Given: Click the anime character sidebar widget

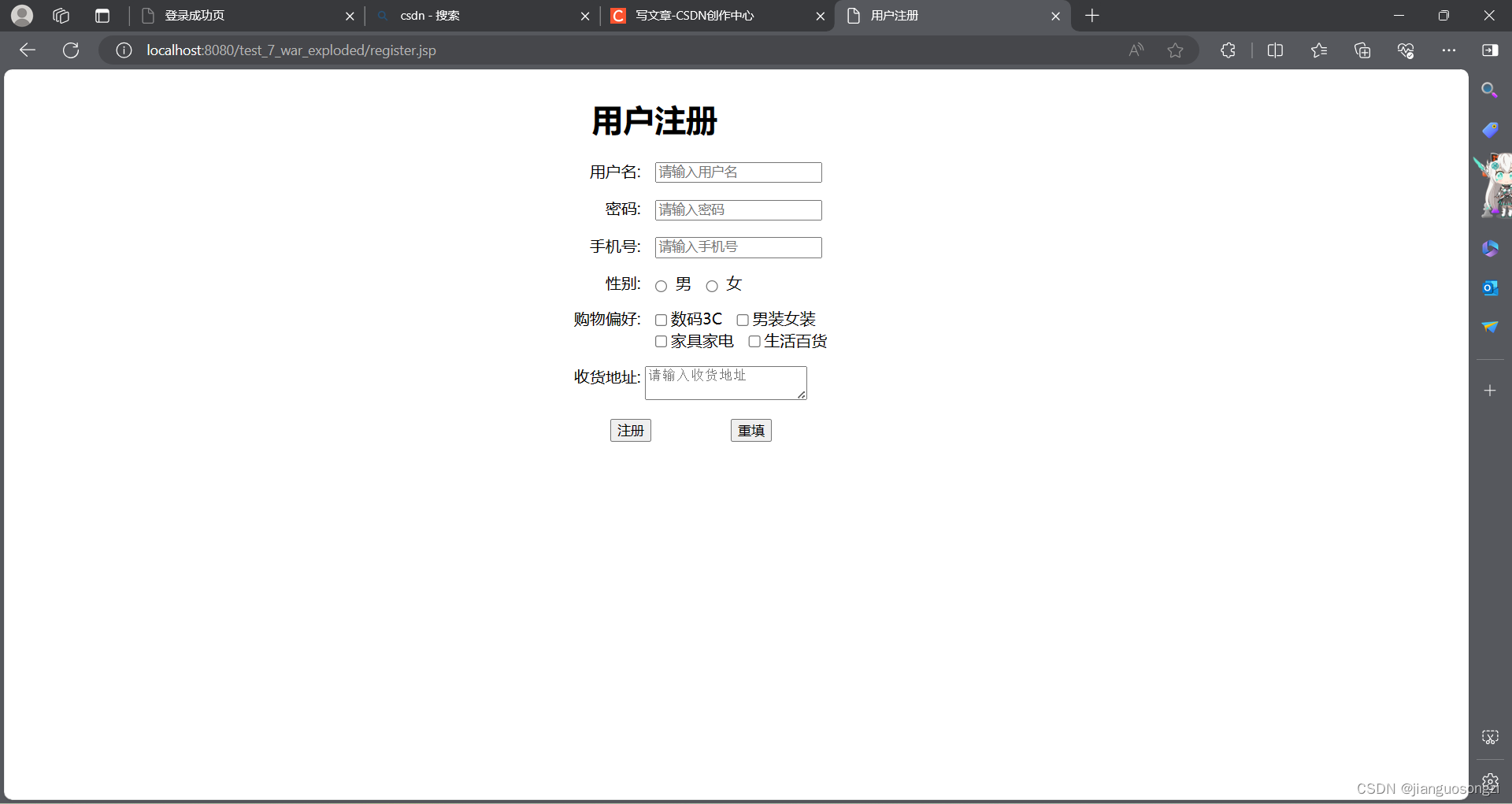Looking at the screenshot, I should coord(1493,186).
